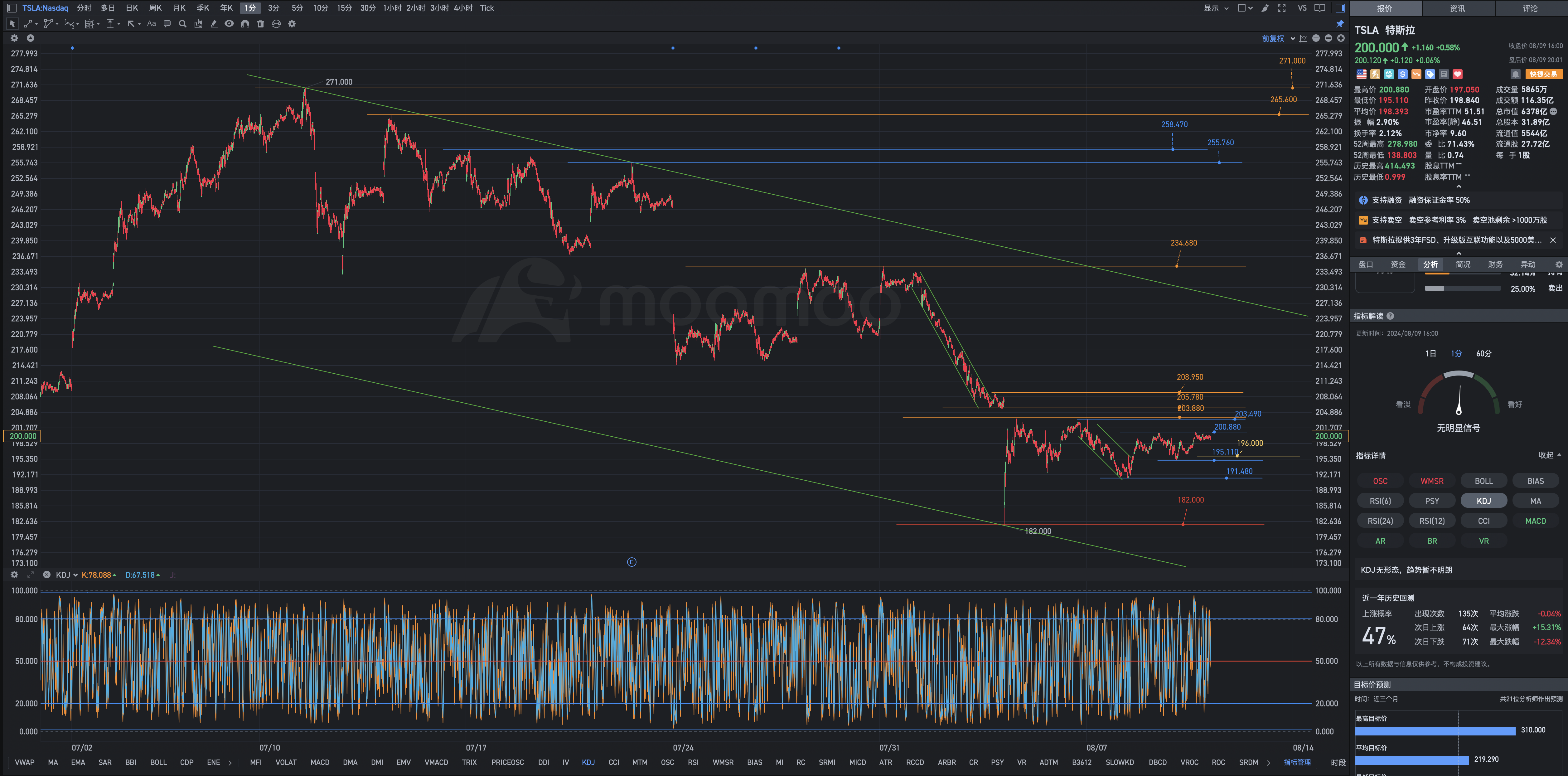The width and height of the screenshot is (1568, 776).
Task: Pin the chart drawing toolbar
Action: [x=1340, y=24]
